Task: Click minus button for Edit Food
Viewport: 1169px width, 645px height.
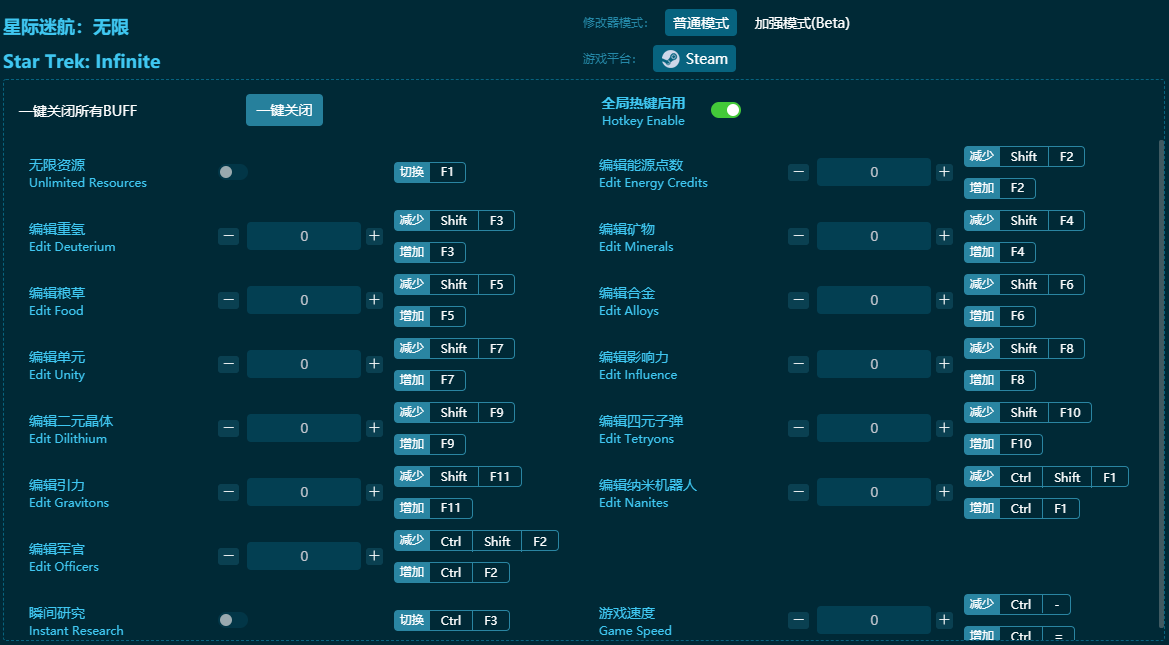Action: tap(229, 301)
